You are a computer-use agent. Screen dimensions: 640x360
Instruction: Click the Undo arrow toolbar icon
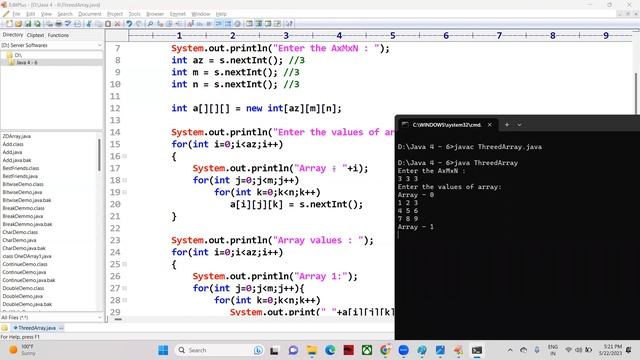[129, 24]
